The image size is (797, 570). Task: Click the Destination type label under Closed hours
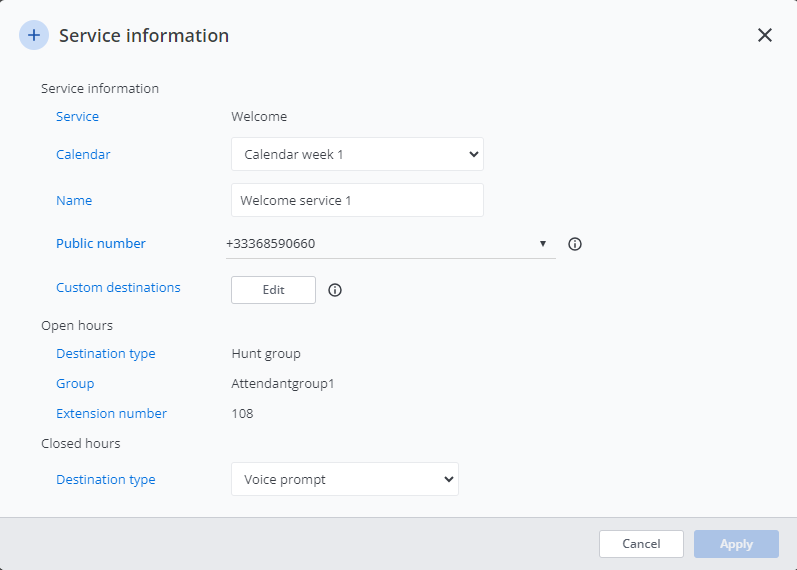(x=106, y=480)
